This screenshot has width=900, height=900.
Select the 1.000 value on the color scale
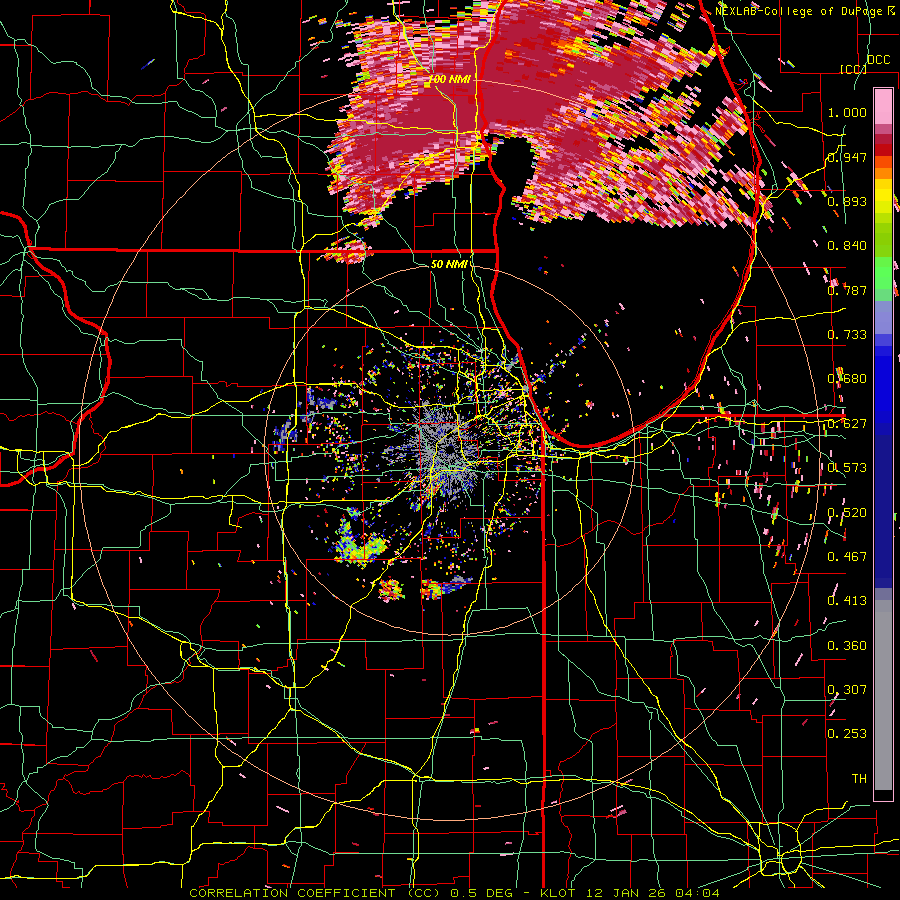coord(847,112)
